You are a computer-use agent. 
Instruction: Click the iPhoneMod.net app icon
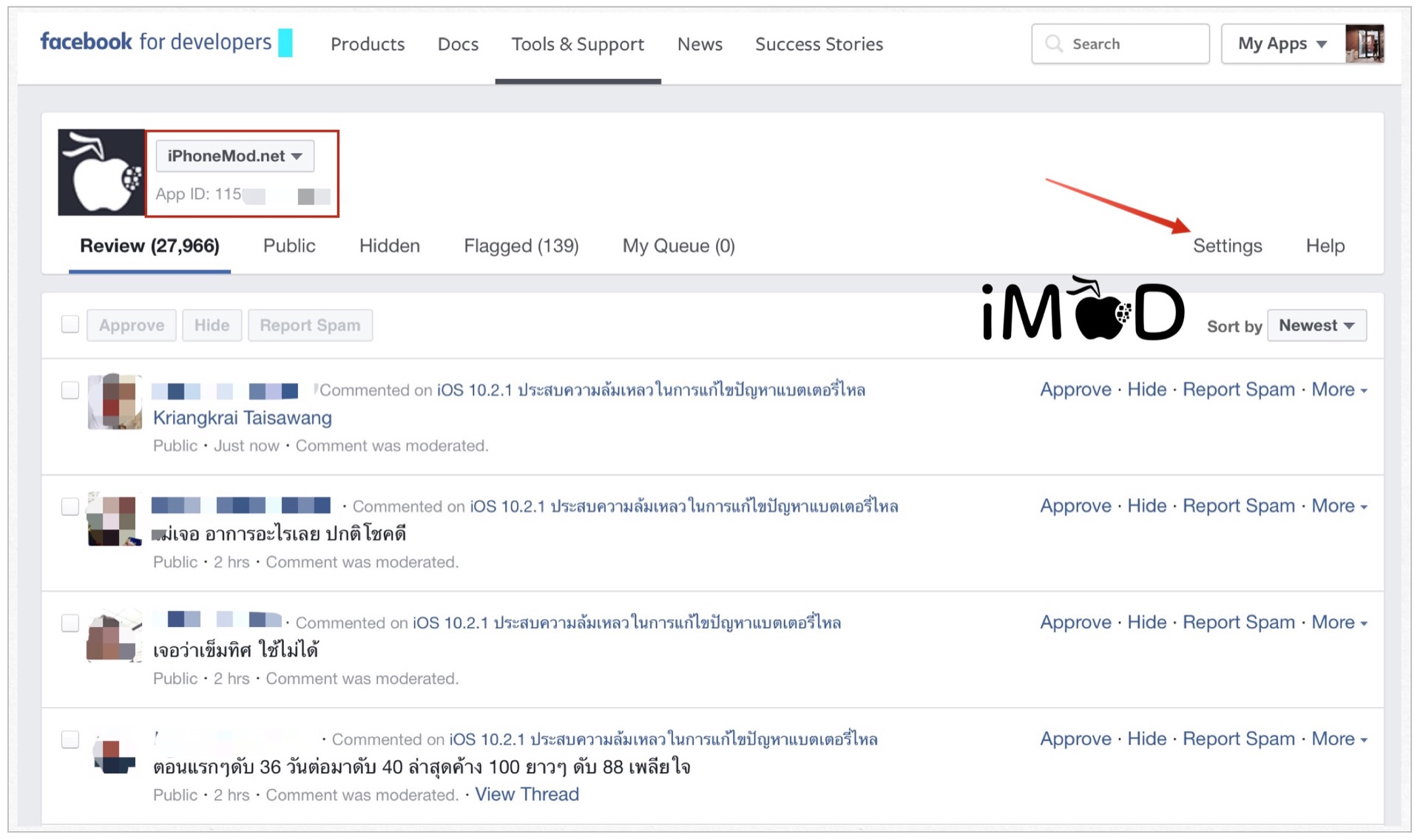[x=101, y=173]
